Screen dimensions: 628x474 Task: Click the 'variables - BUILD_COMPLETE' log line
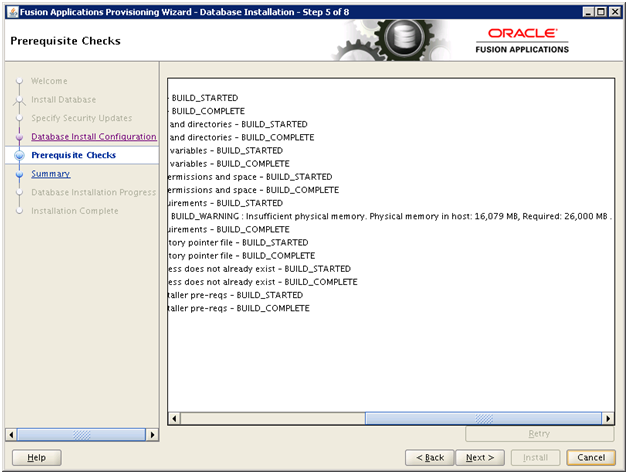click(229, 163)
